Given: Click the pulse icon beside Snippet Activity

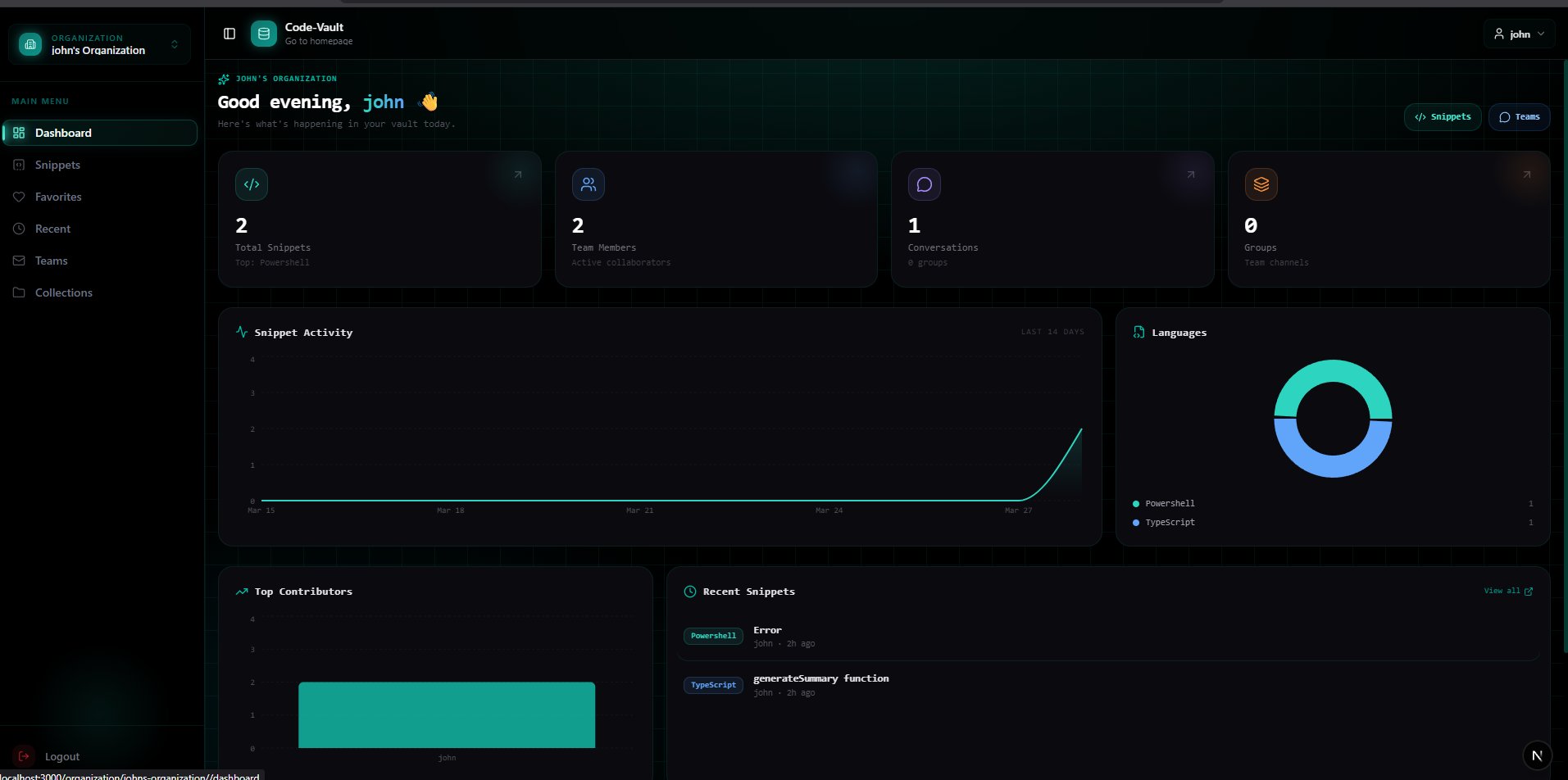Looking at the screenshot, I should [242, 332].
